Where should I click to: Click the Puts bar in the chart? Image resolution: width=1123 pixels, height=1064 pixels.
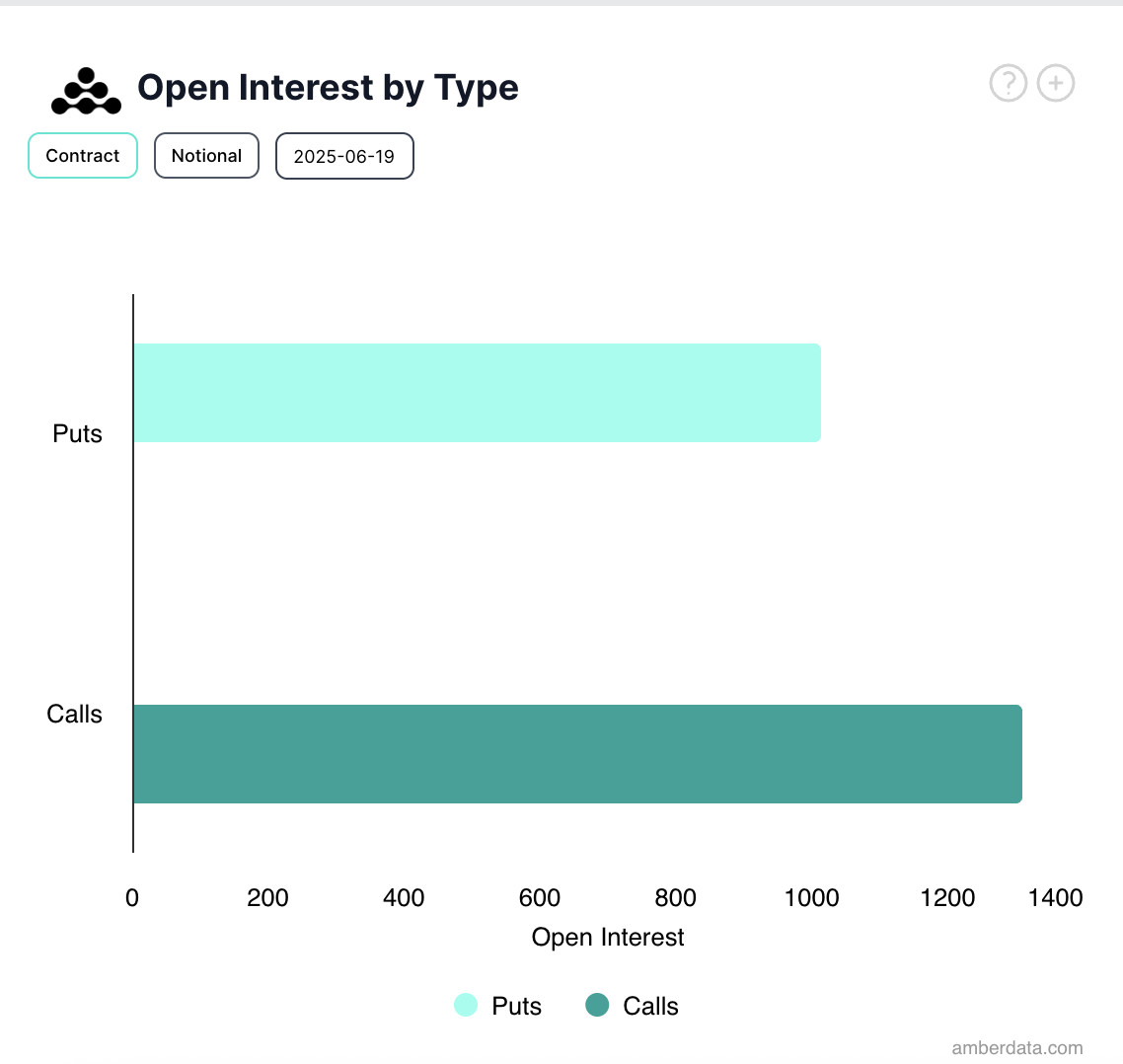[477, 392]
